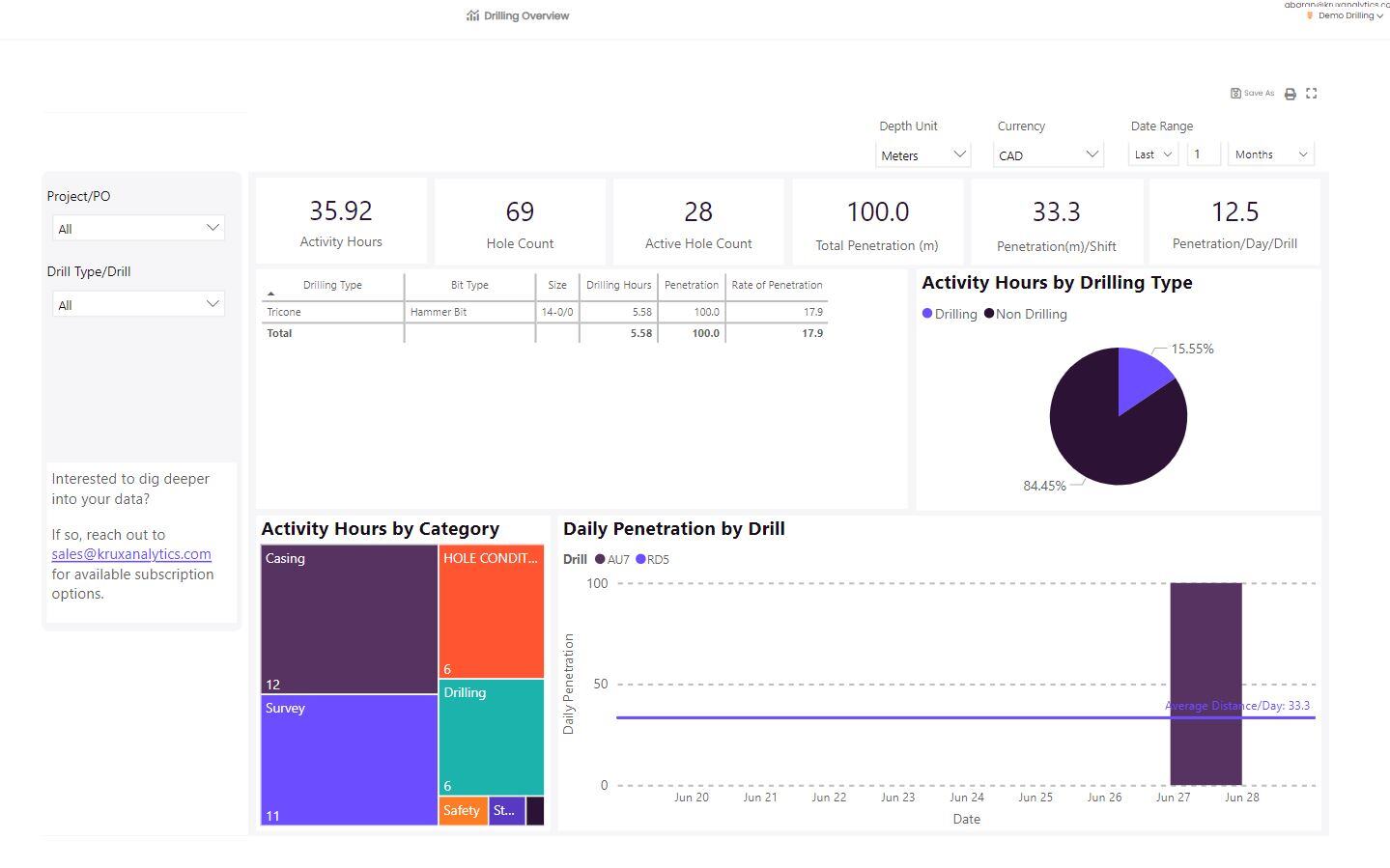Screen dimensions: 1390x868
Task: Toggle the AU7 drill legend entry
Action: tap(612, 559)
